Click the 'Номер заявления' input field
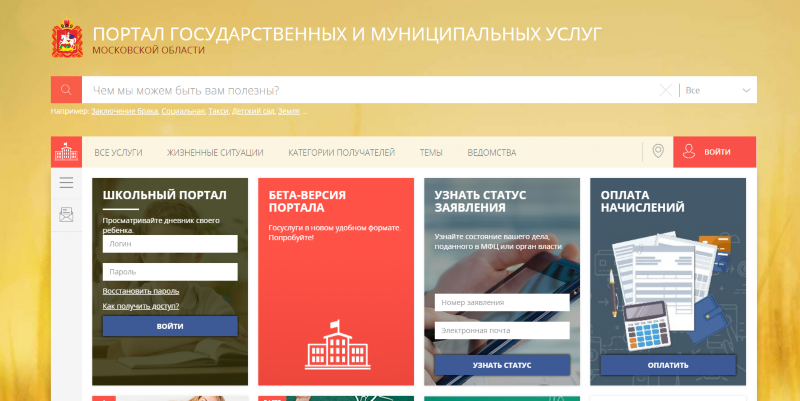The image size is (800, 401). coord(501,302)
